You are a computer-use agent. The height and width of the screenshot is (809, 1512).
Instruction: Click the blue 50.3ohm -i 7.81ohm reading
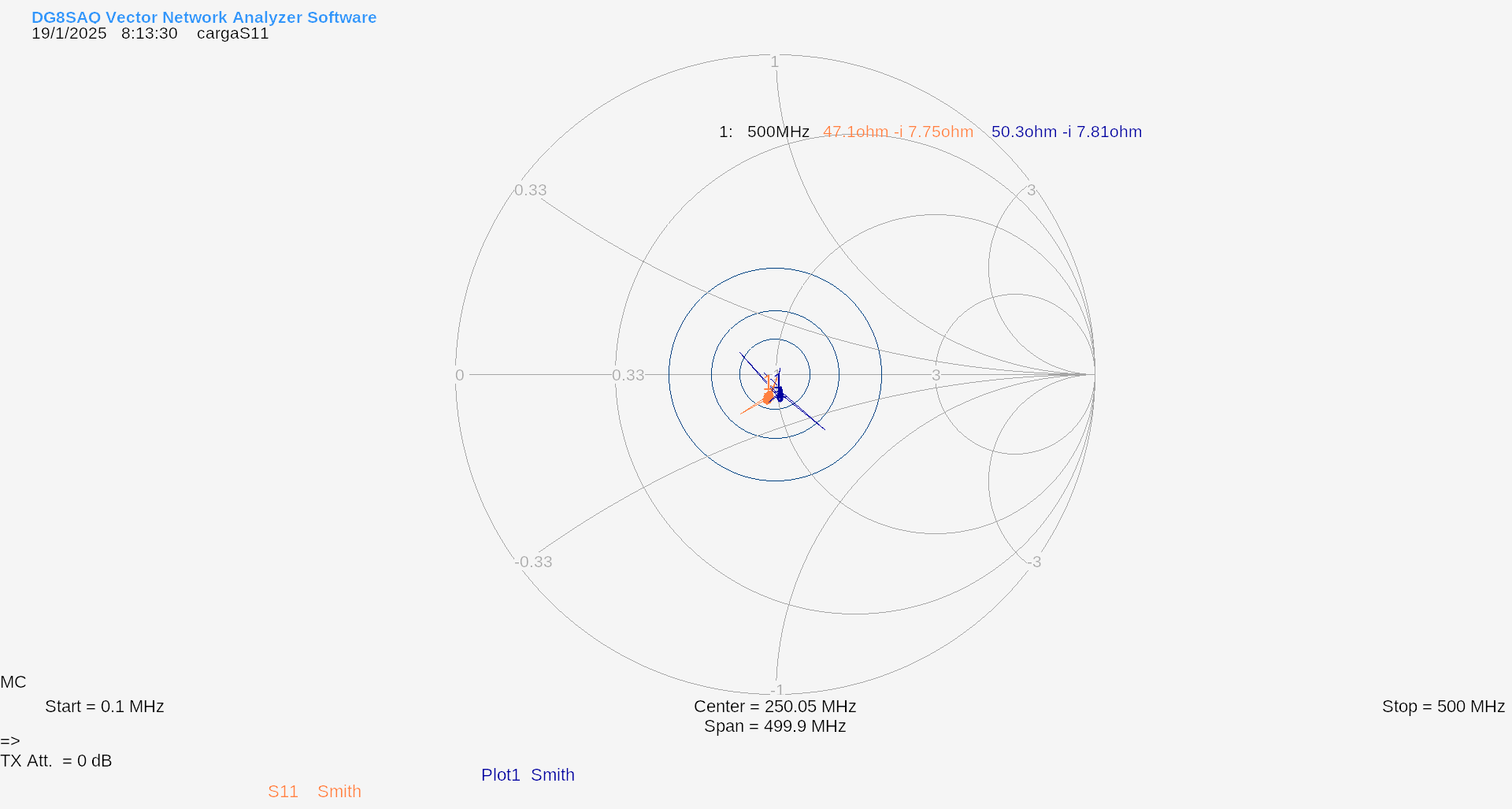click(x=1066, y=132)
